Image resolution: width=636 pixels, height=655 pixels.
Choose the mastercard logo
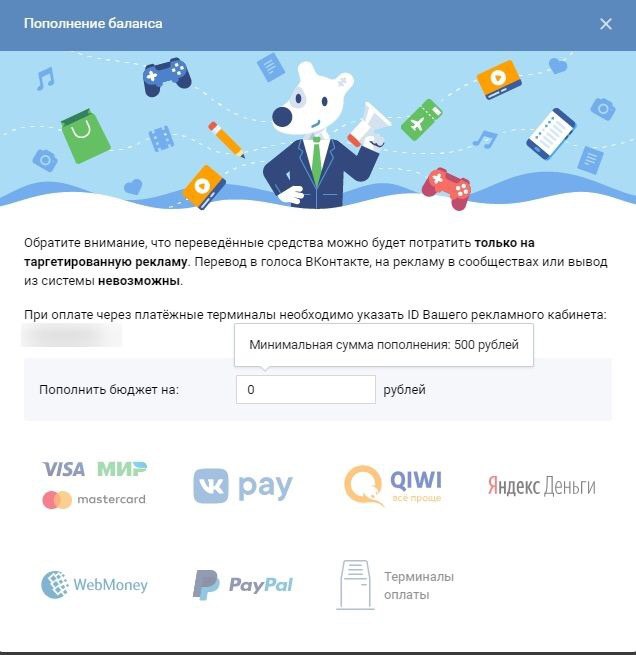coord(94,500)
